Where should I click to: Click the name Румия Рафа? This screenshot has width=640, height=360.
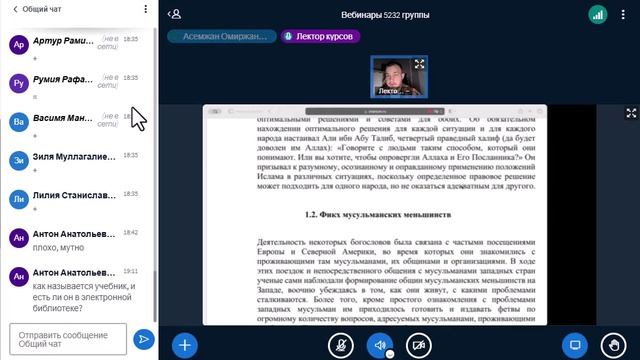coord(63,79)
